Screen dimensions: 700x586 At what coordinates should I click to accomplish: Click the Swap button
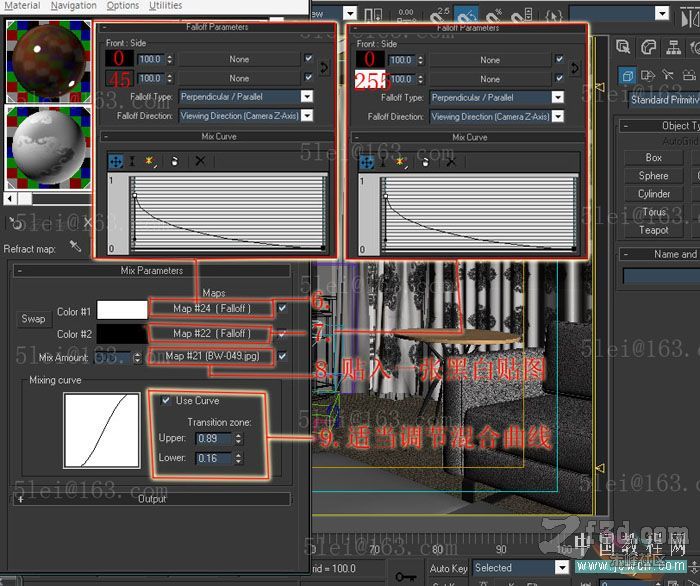click(x=33, y=319)
